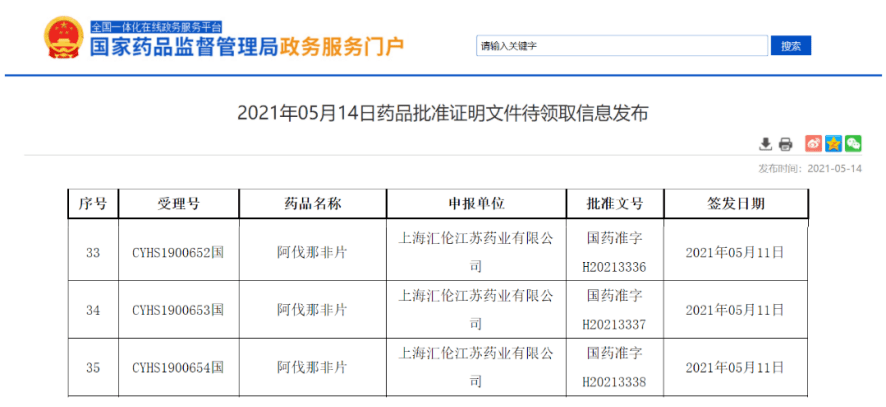Screen dimensions: 886x407
Task: Click the download icon
Action: point(765,144)
